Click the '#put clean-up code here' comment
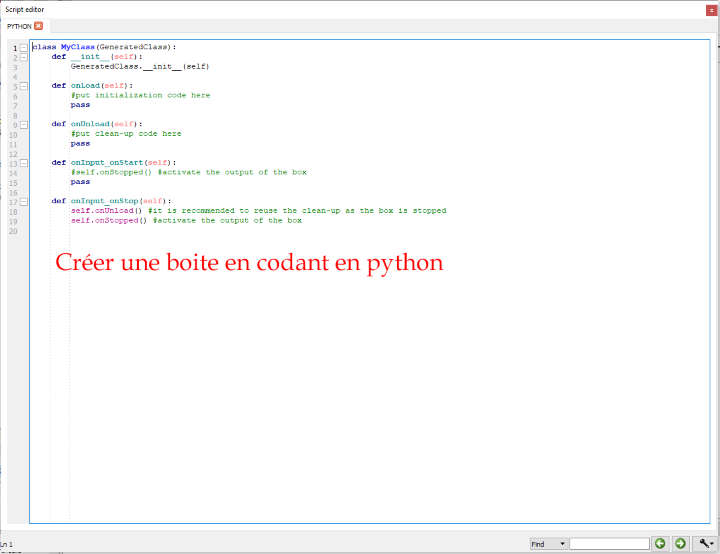Viewport: 720px width, 554px height. coord(126,134)
